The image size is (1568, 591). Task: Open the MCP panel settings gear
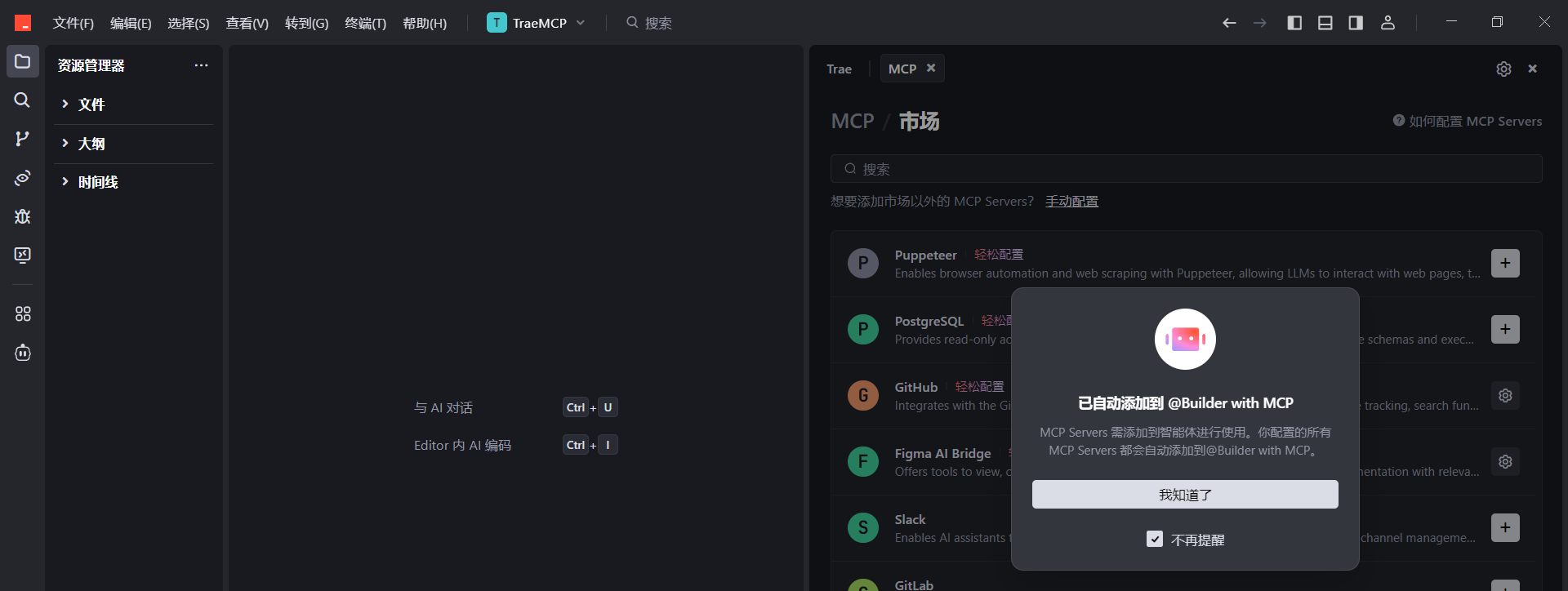click(1503, 69)
